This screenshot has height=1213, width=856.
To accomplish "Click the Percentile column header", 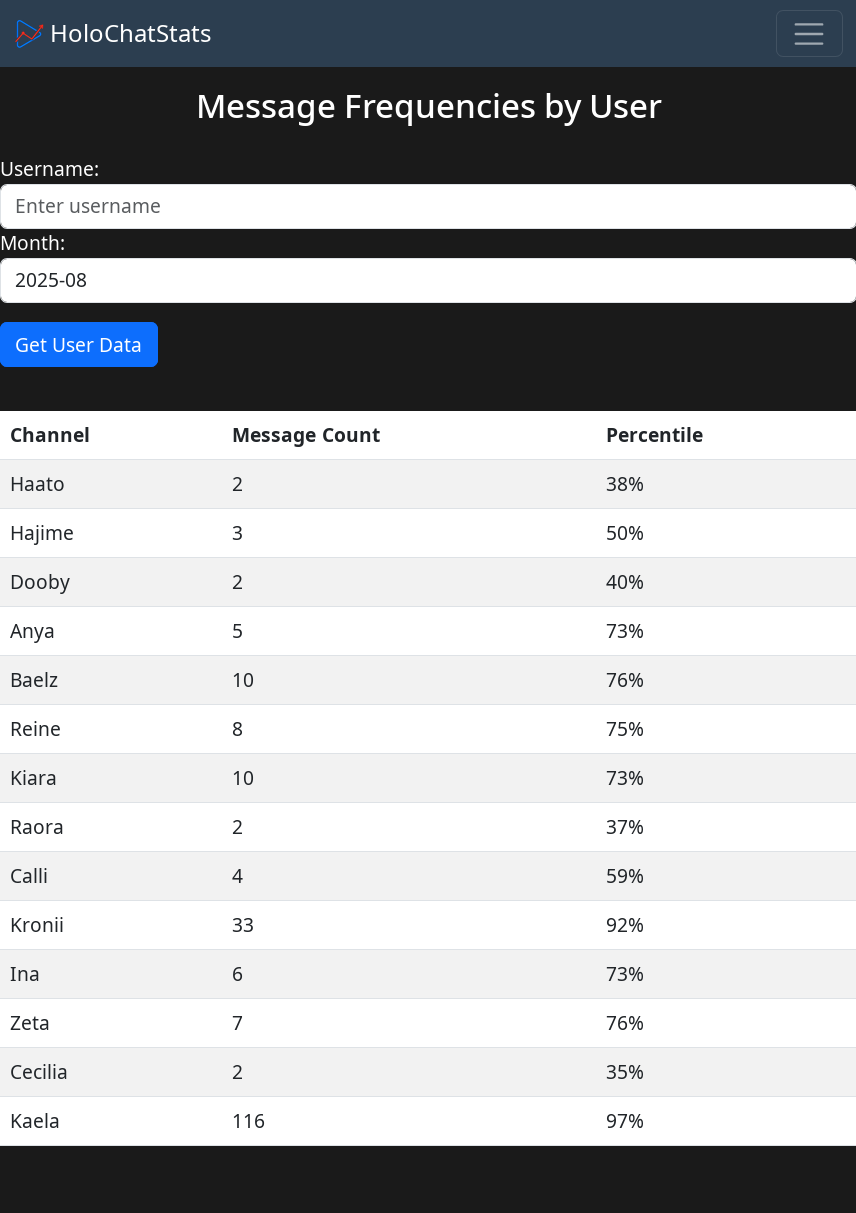I will [654, 435].
